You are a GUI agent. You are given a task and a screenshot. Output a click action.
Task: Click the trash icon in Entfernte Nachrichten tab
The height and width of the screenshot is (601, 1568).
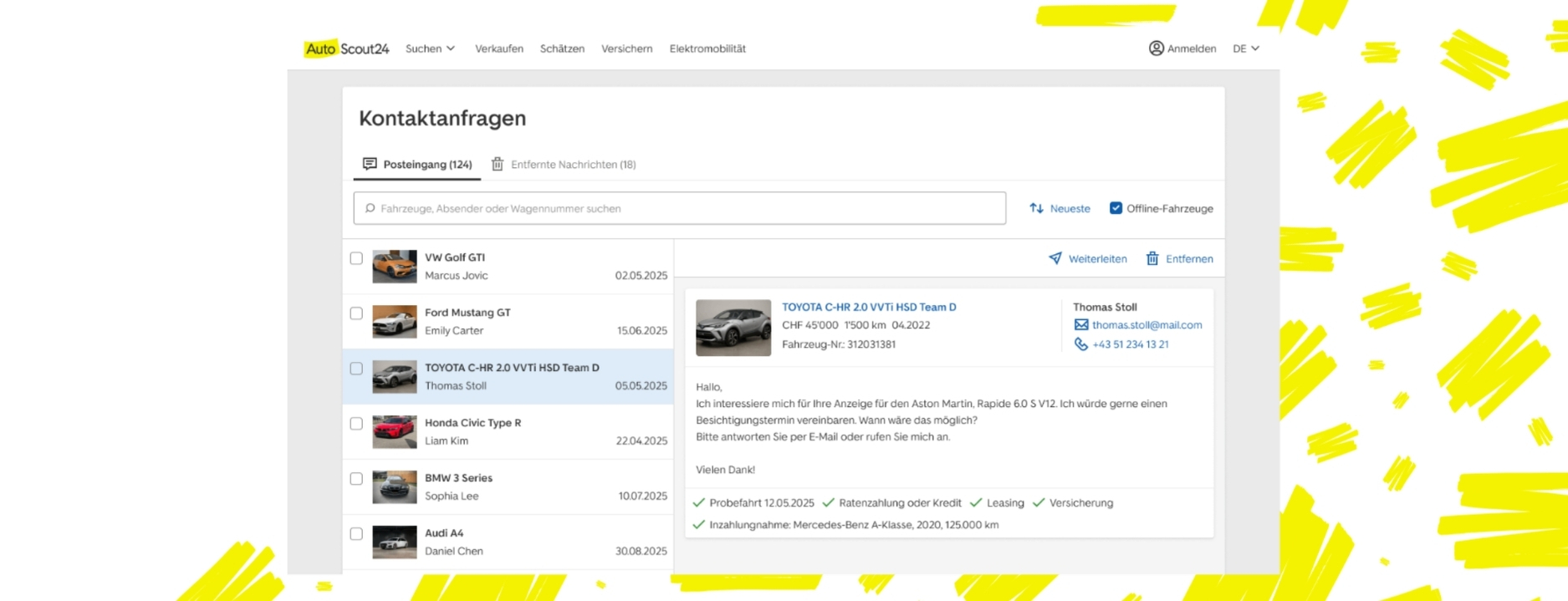pyautogui.click(x=498, y=164)
